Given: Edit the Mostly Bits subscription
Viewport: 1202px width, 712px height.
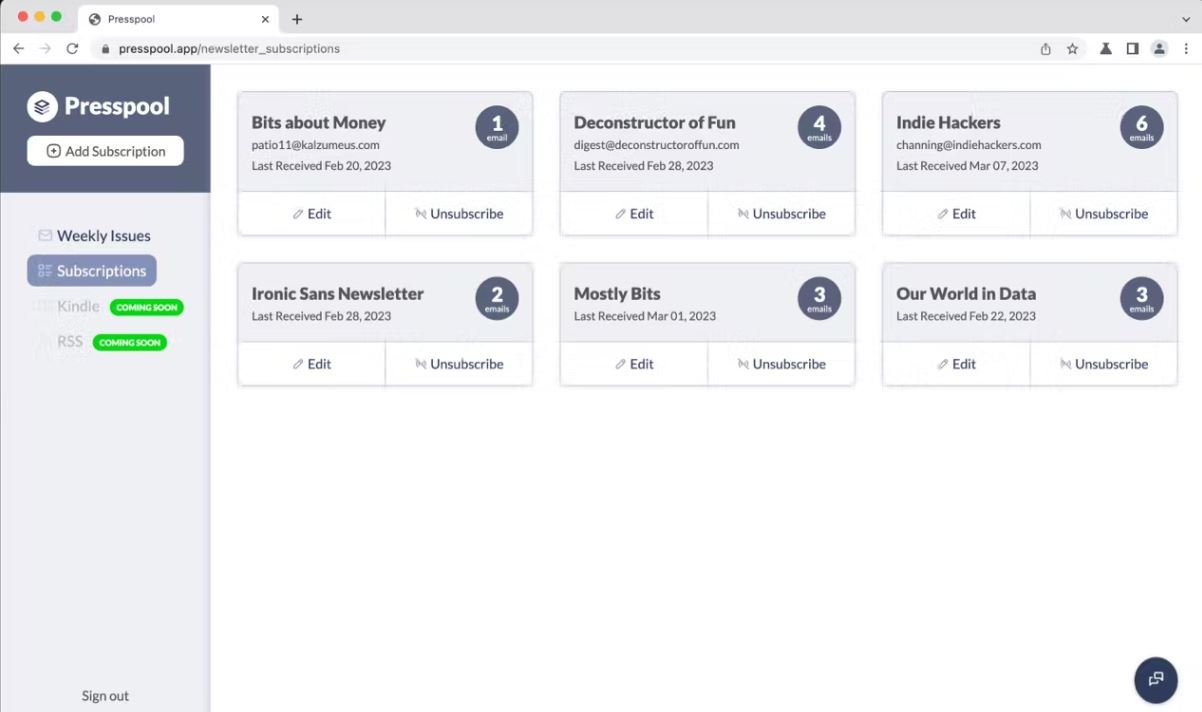Looking at the screenshot, I should [634, 364].
